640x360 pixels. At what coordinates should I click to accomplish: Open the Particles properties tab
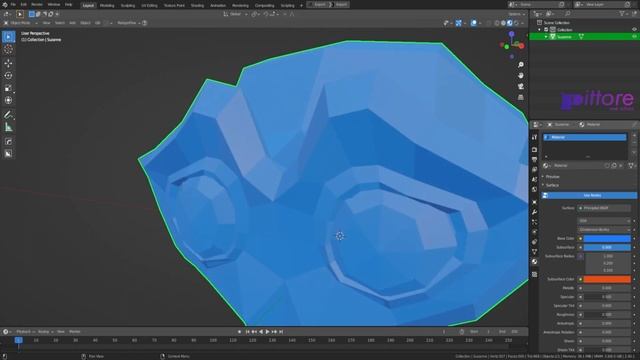534,222
